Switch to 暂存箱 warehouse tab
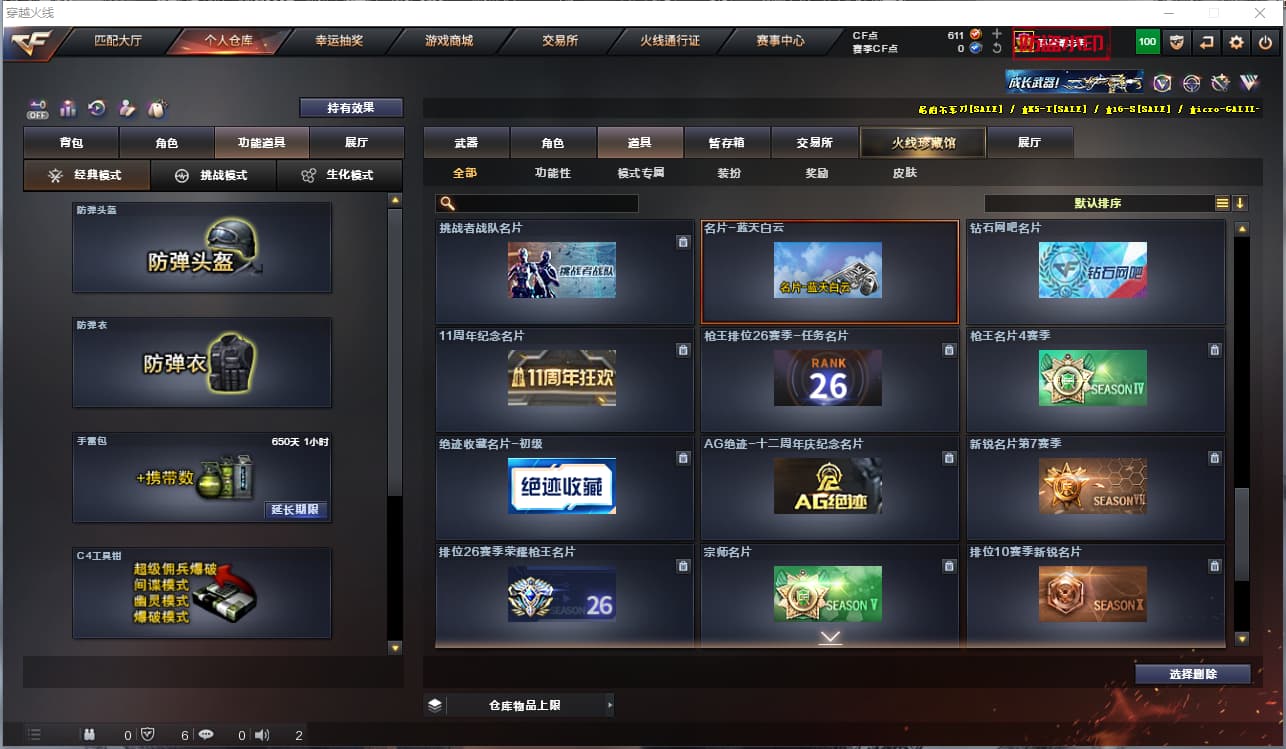Viewport: 1286px width, 749px height. click(x=727, y=143)
